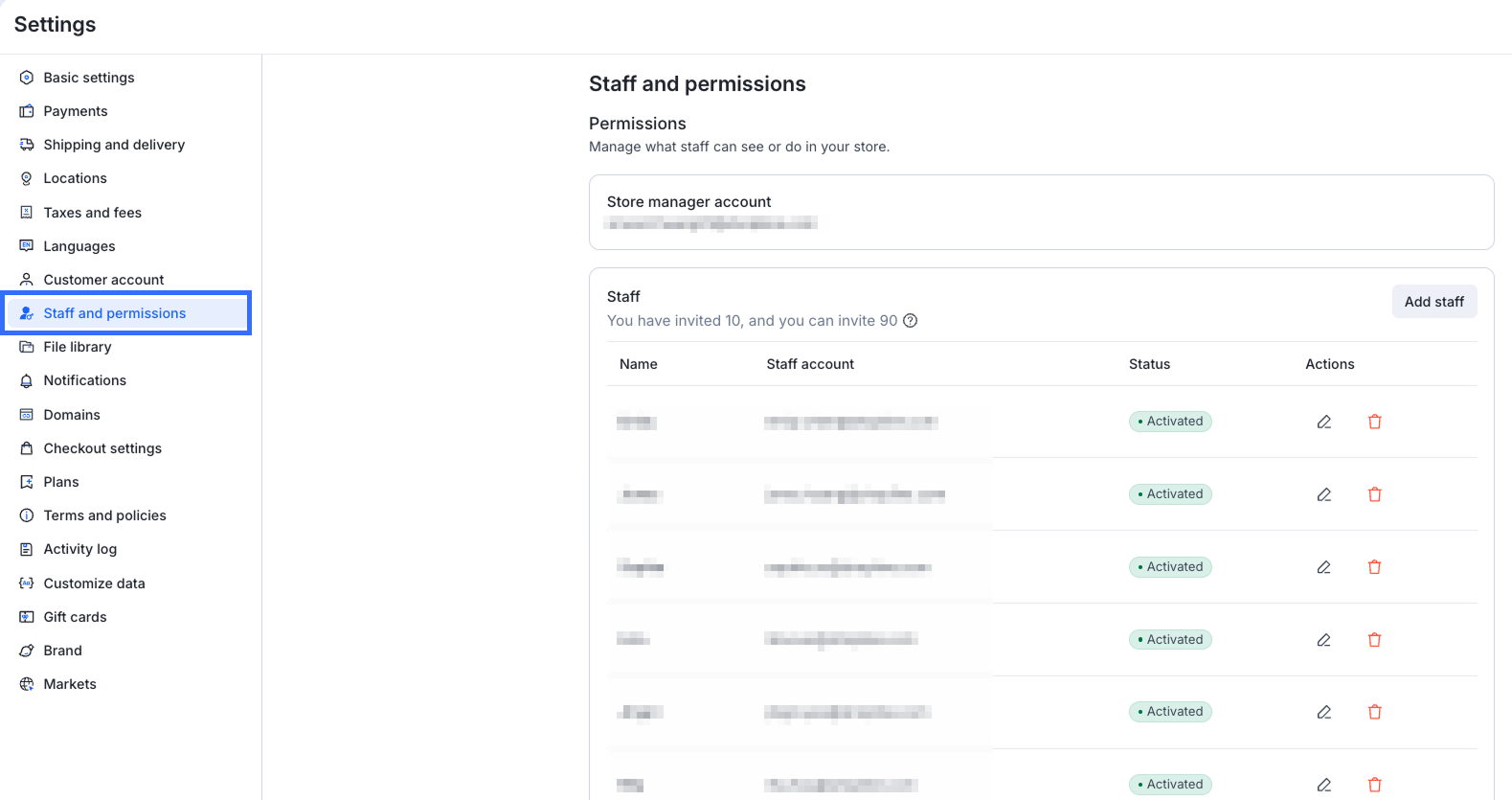Click the Payments sidebar icon
Screen dimensions: 1512x800
pyautogui.click(x=27, y=111)
